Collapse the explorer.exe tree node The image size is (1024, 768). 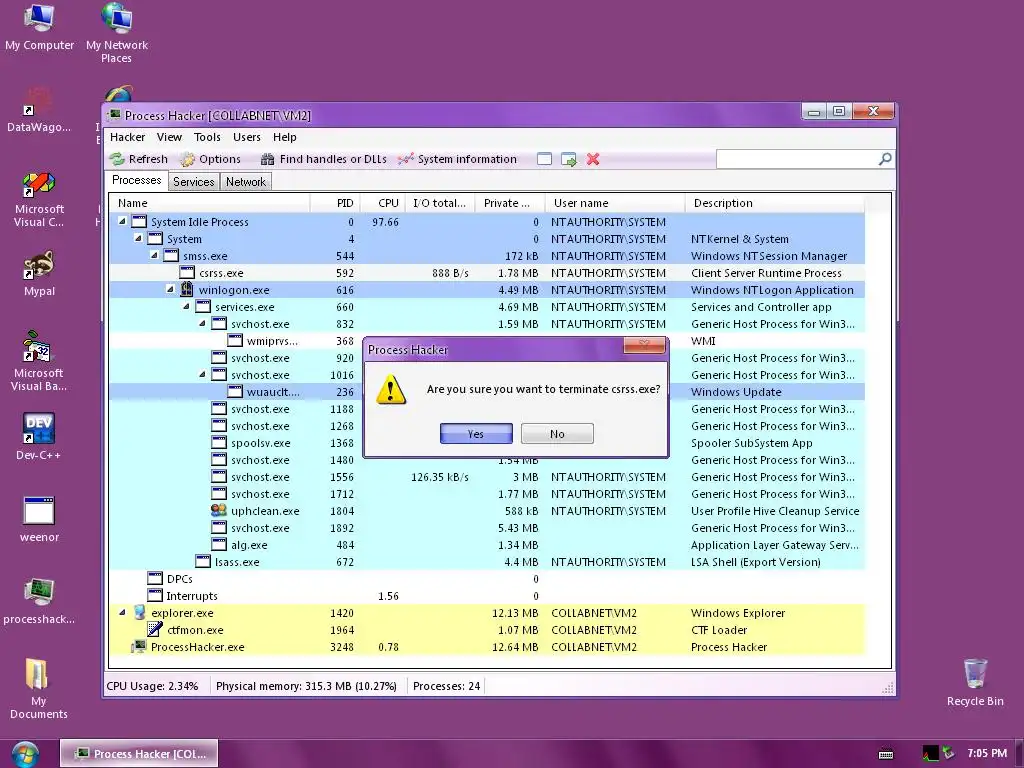click(x=122, y=613)
